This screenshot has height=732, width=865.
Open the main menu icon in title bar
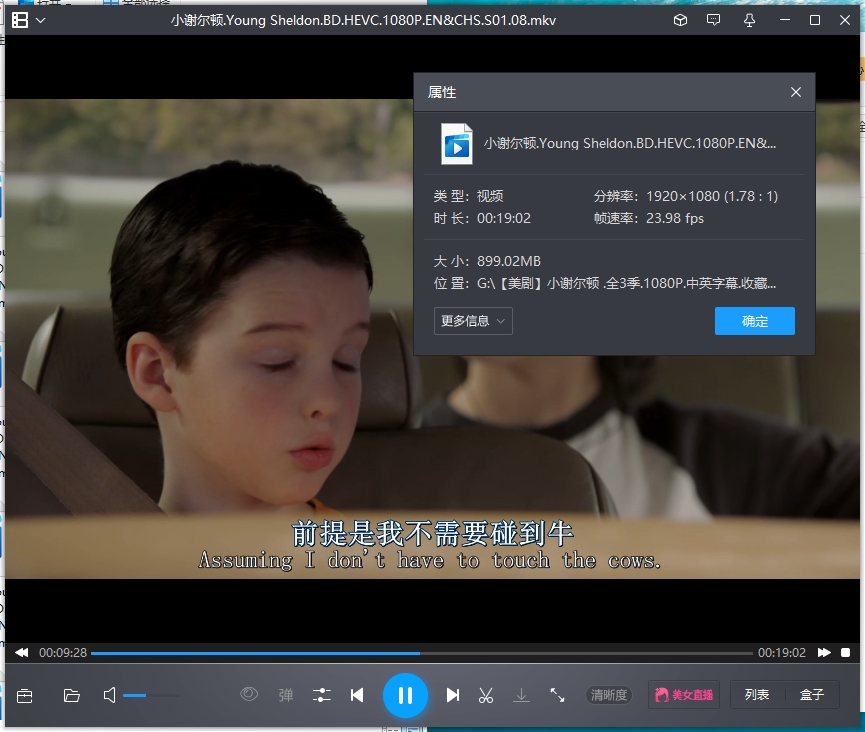coord(20,20)
